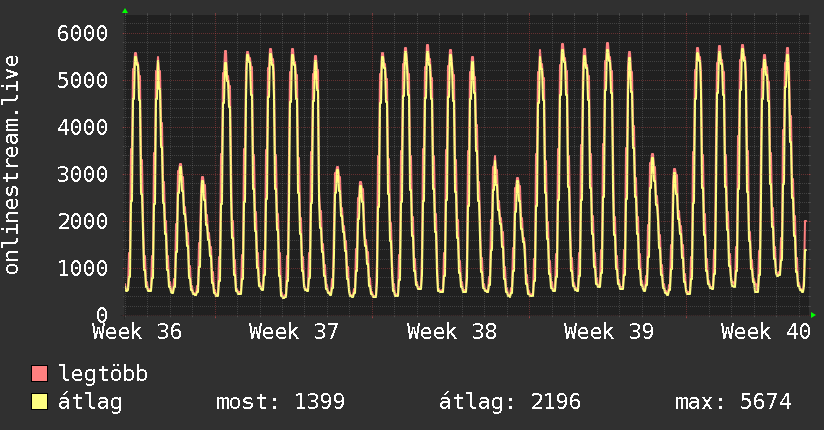The height and width of the screenshot is (430, 824).
Task: Click the 5000 y-axis value
Action: click(83, 80)
